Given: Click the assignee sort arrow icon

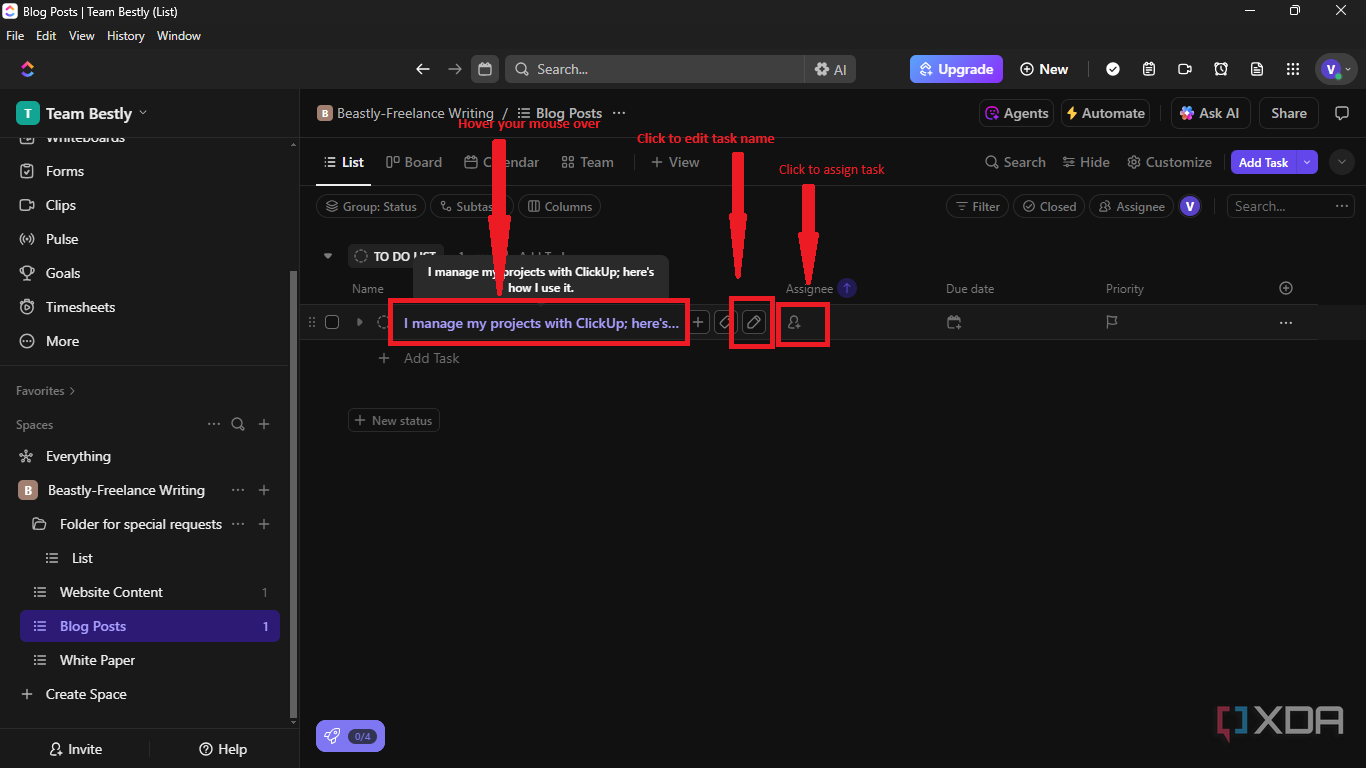Looking at the screenshot, I should [x=847, y=288].
